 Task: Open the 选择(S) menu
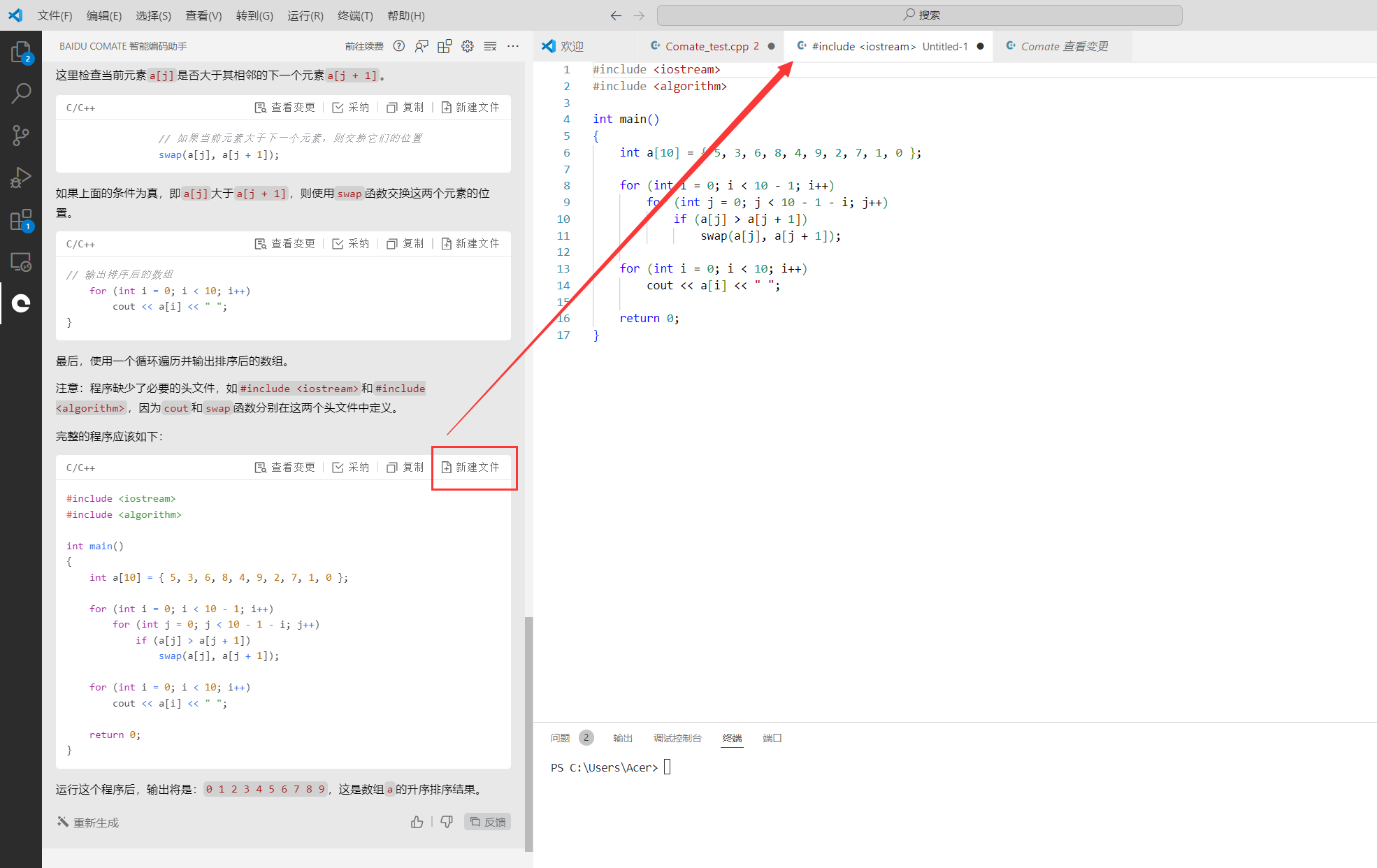153,15
